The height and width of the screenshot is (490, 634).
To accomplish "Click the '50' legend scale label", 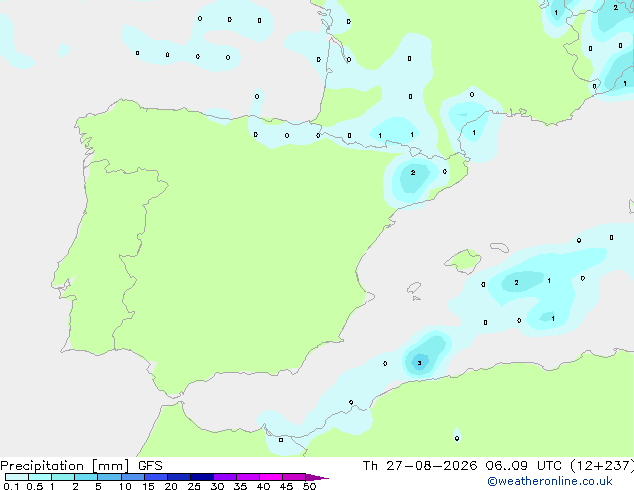I will (309, 486).
